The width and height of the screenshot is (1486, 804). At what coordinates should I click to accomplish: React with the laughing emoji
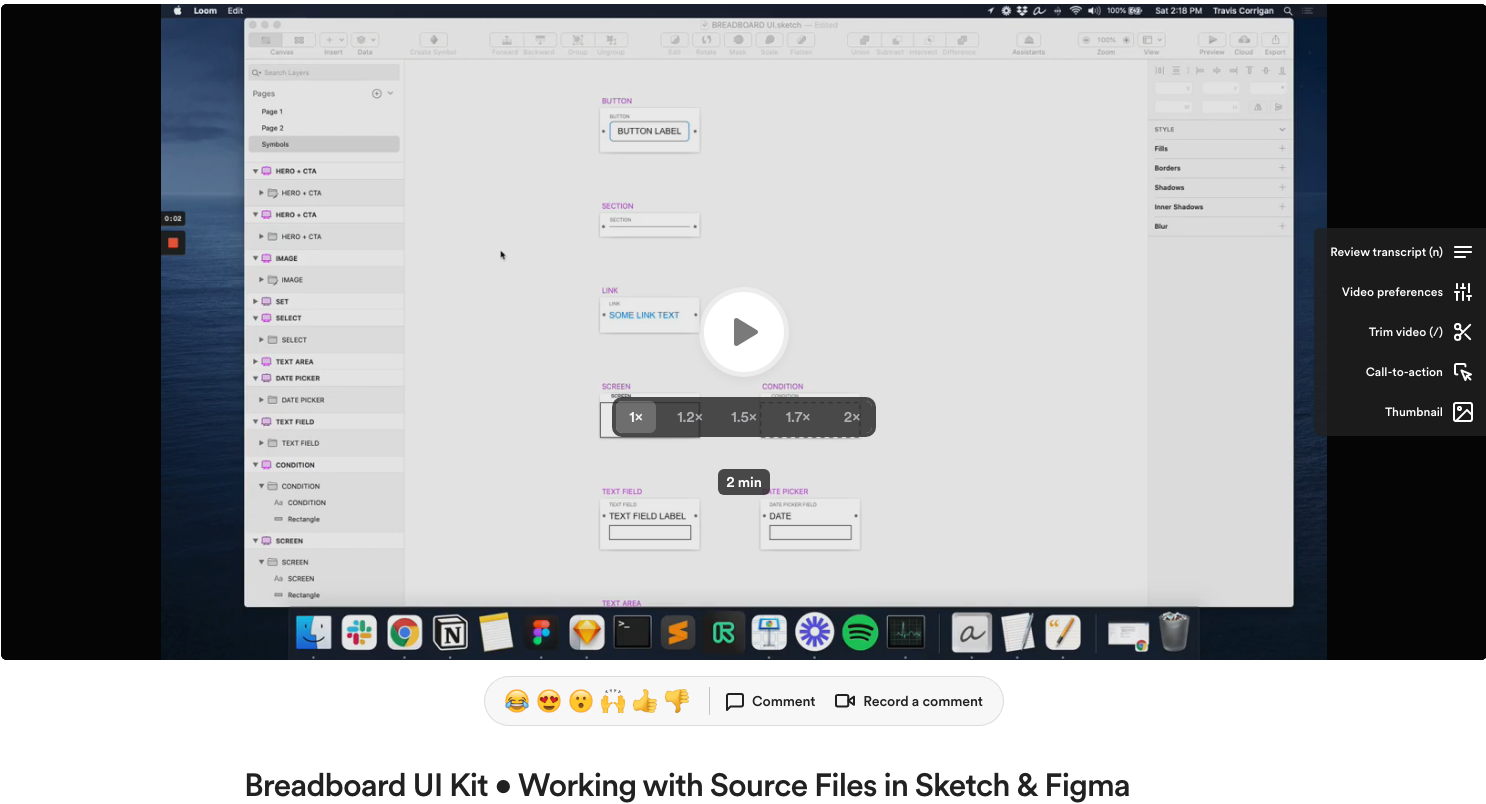coord(516,701)
